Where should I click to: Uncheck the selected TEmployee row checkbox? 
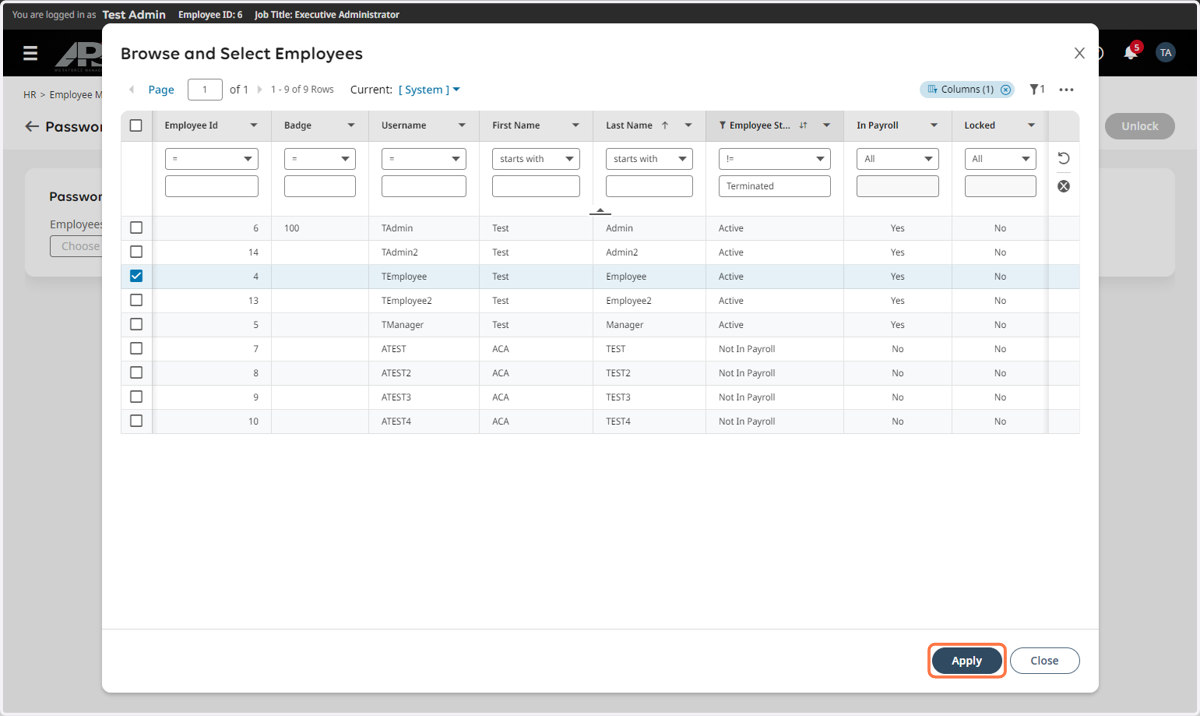136,276
